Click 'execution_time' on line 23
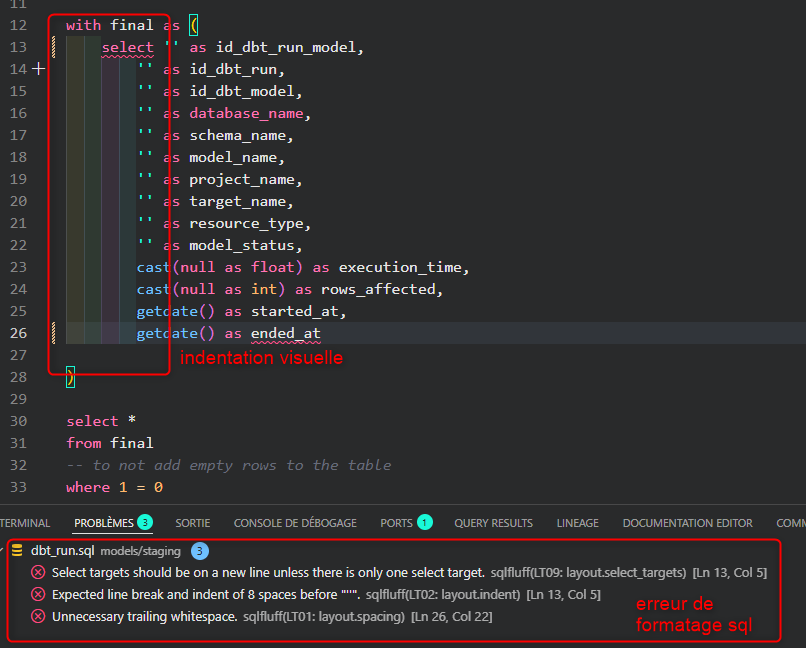Image resolution: width=806 pixels, height=648 pixels. (400, 267)
